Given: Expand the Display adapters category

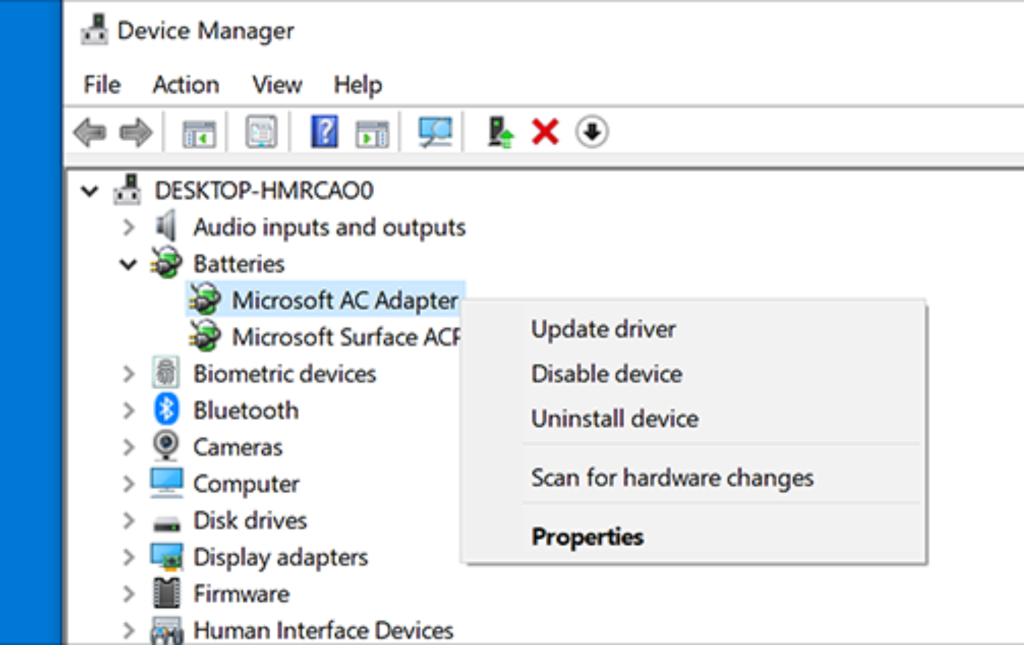Looking at the screenshot, I should pos(128,558).
